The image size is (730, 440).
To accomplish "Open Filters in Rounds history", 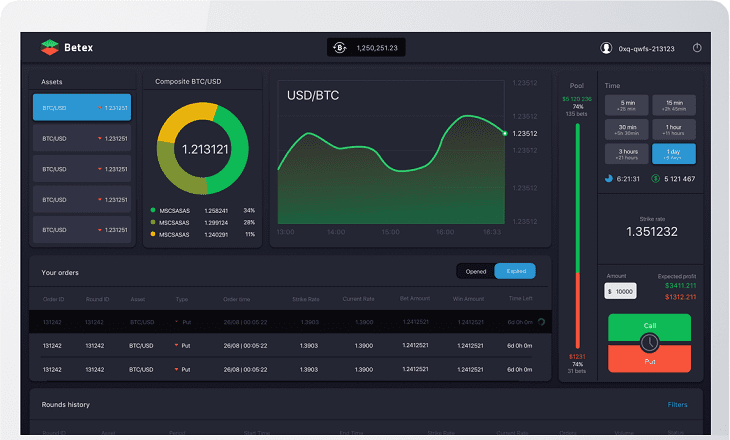I will pyautogui.click(x=677, y=405).
